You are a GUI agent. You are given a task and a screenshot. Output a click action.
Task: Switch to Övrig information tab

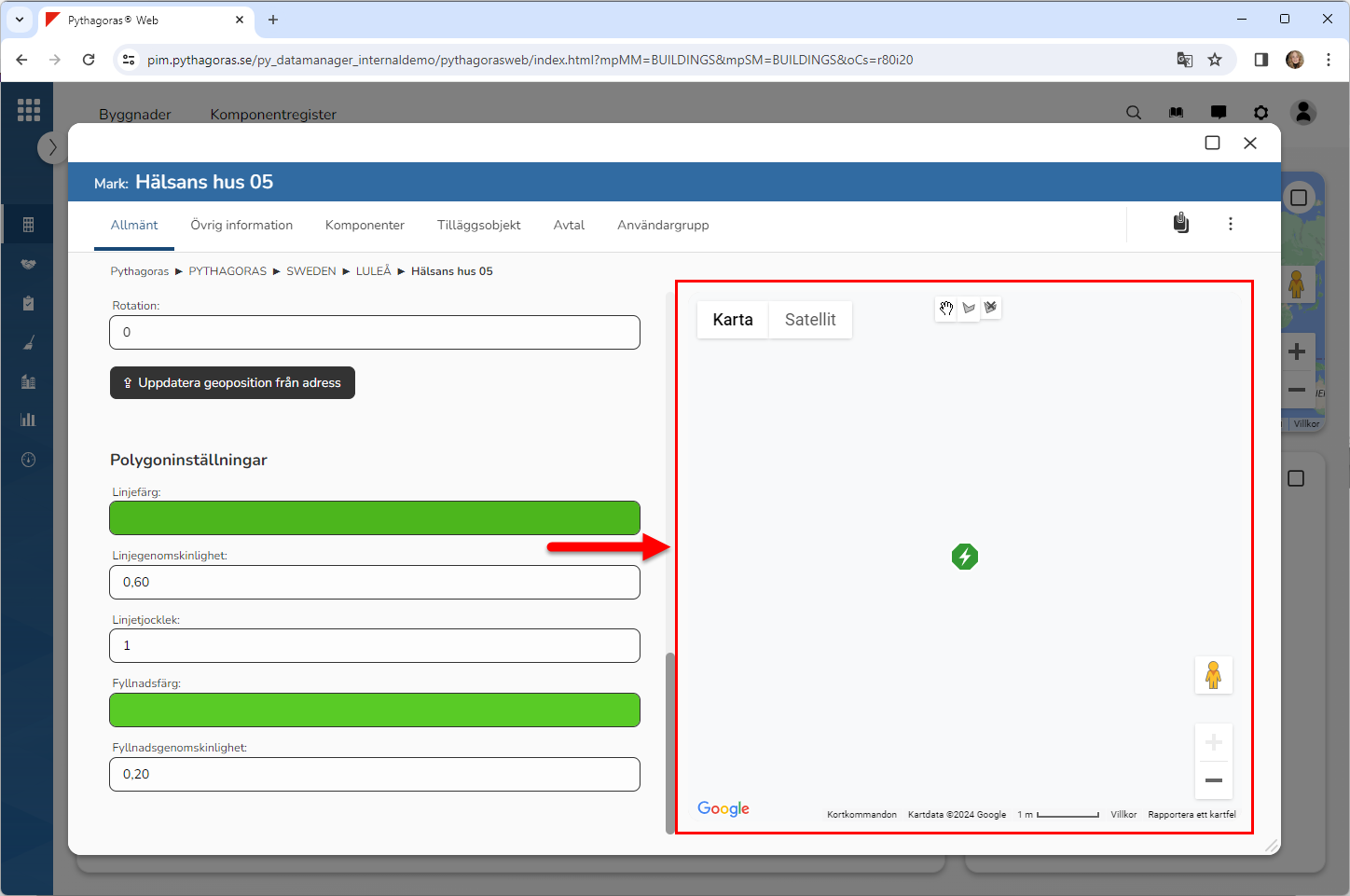(241, 226)
